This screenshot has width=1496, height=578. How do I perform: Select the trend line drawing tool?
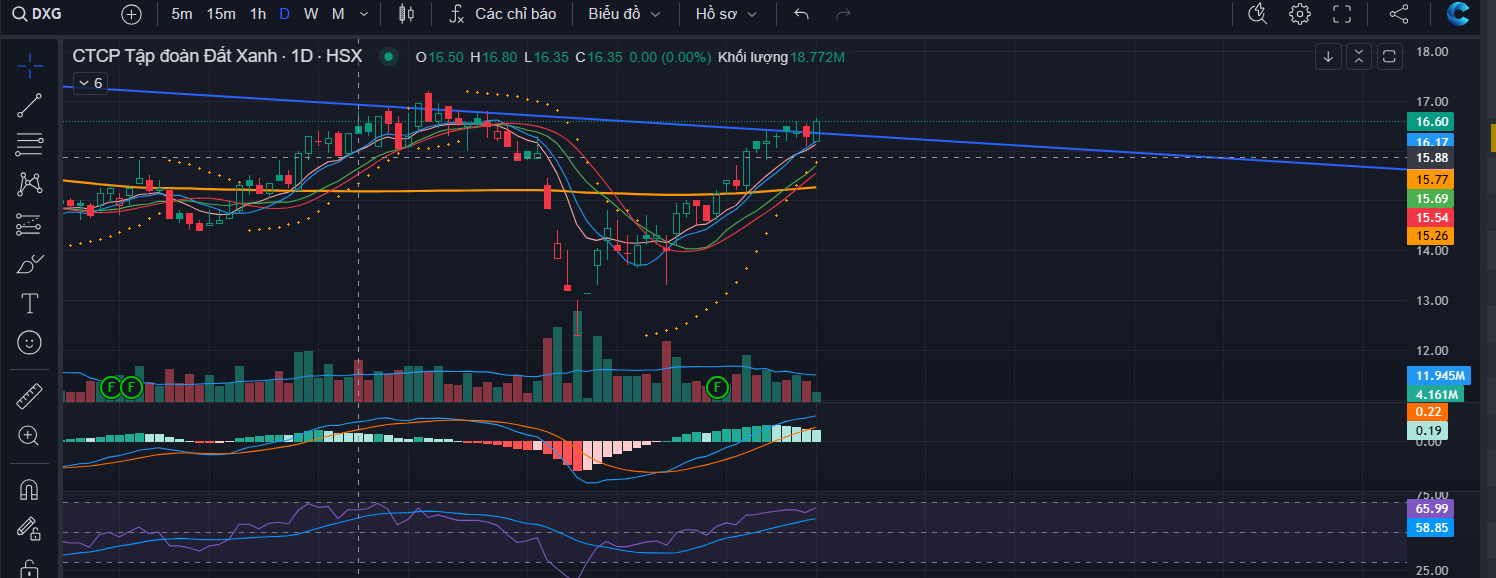tap(30, 105)
